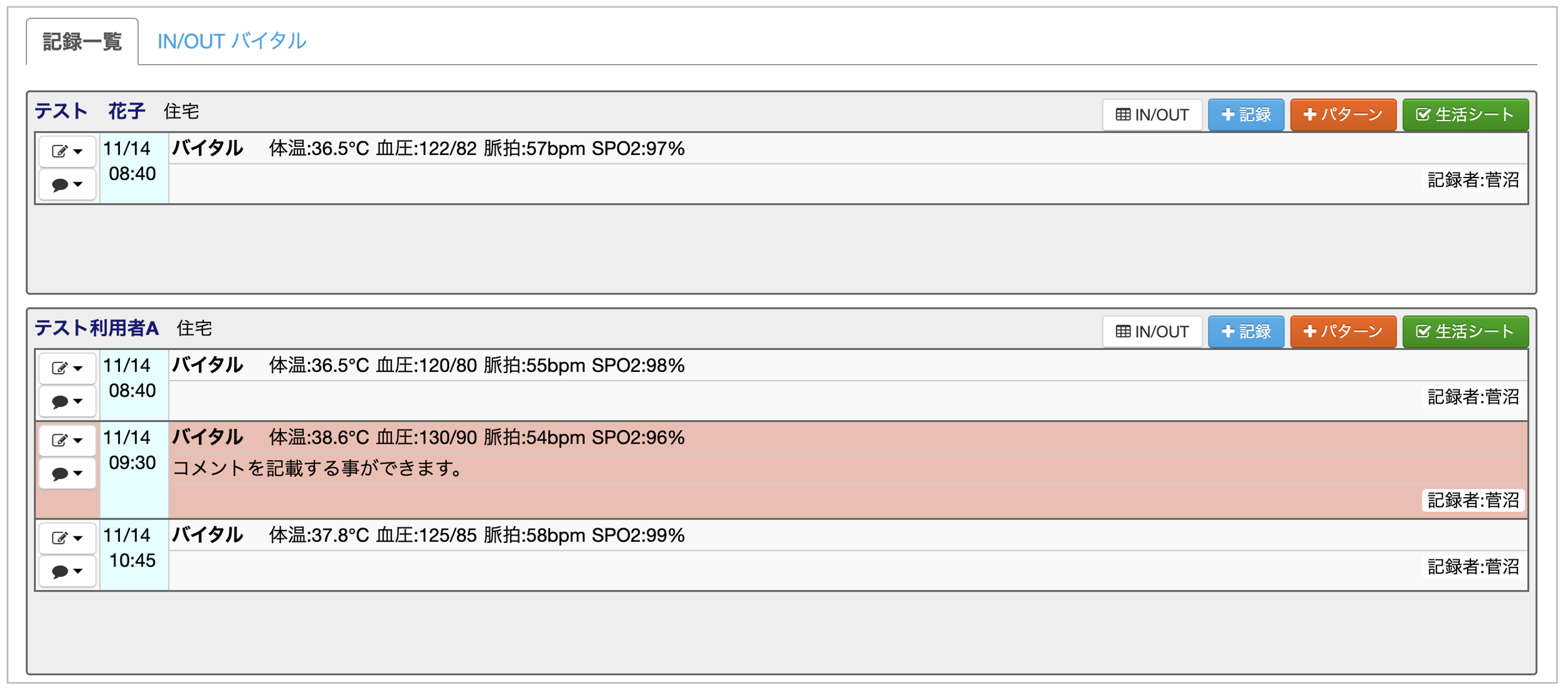Add a パターン for テスト利用者A

tap(1343, 331)
